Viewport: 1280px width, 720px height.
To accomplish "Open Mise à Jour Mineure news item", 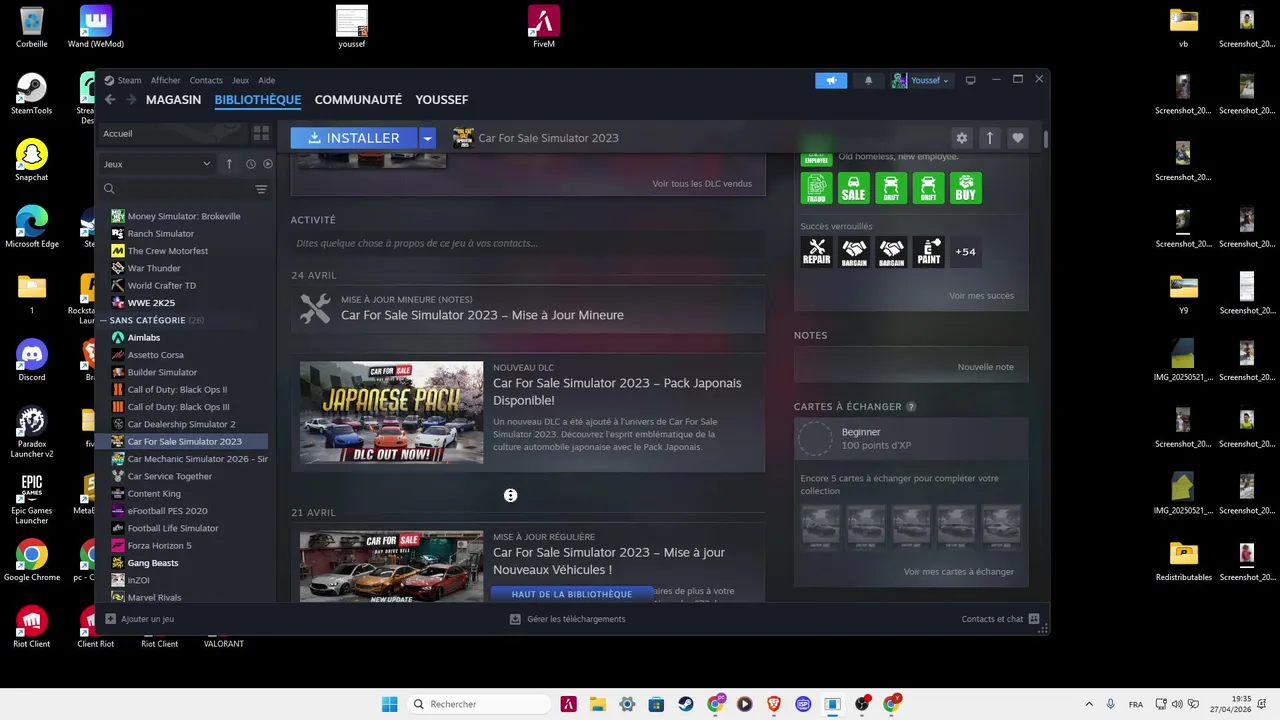I will (528, 308).
